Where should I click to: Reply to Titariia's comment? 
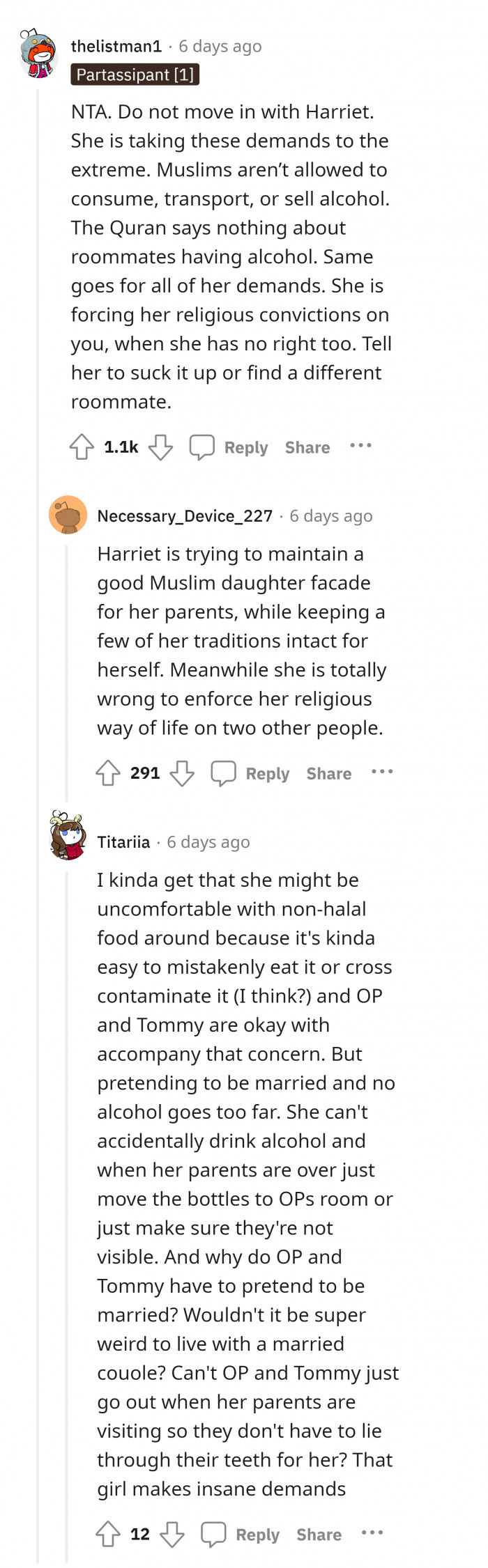(x=257, y=1535)
